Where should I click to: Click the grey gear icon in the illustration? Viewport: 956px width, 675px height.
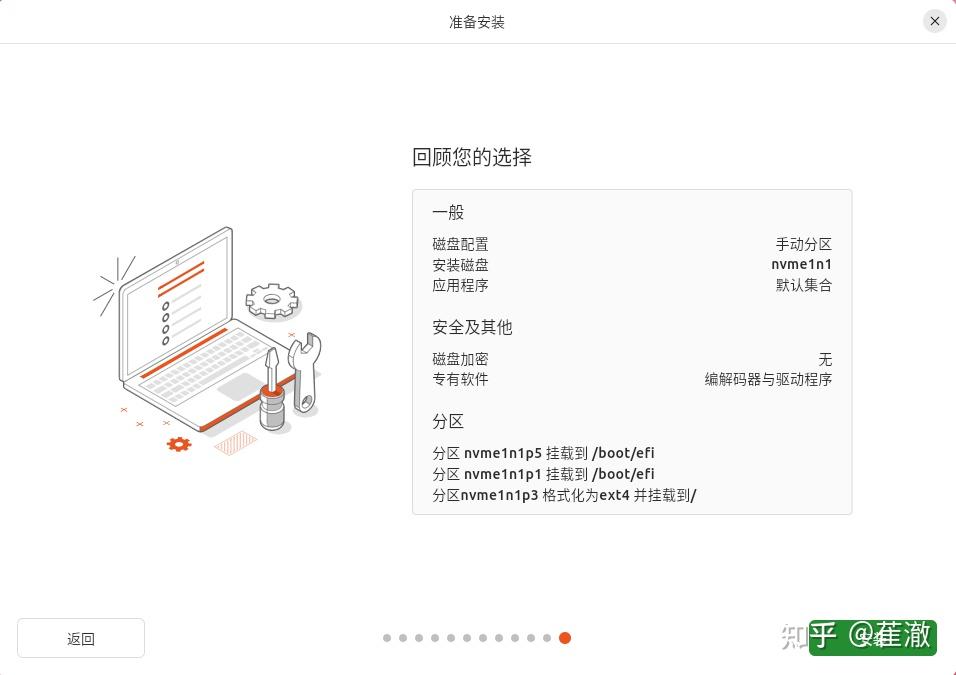point(273,301)
